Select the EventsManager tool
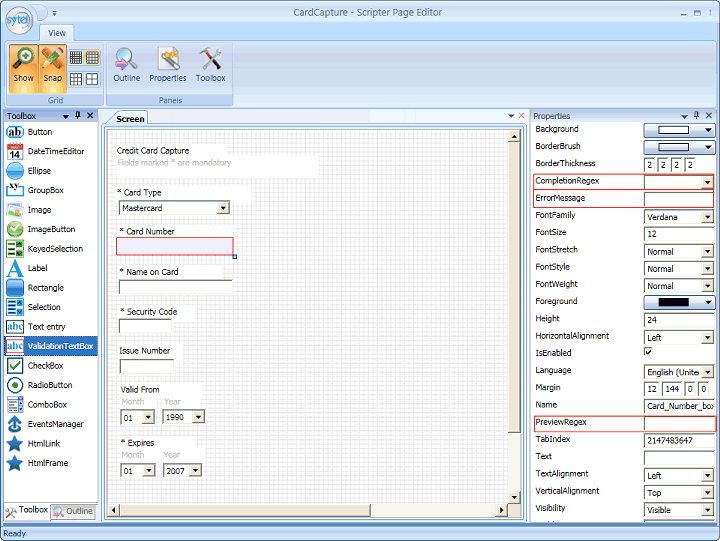720x541 pixels. coord(51,424)
